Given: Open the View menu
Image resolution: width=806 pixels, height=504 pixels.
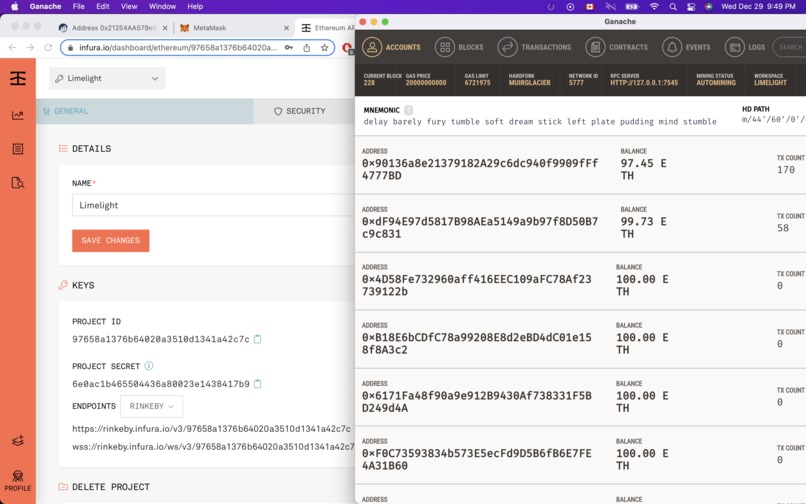Looking at the screenshot, I should pyautogui.click(x=129, y=6).
